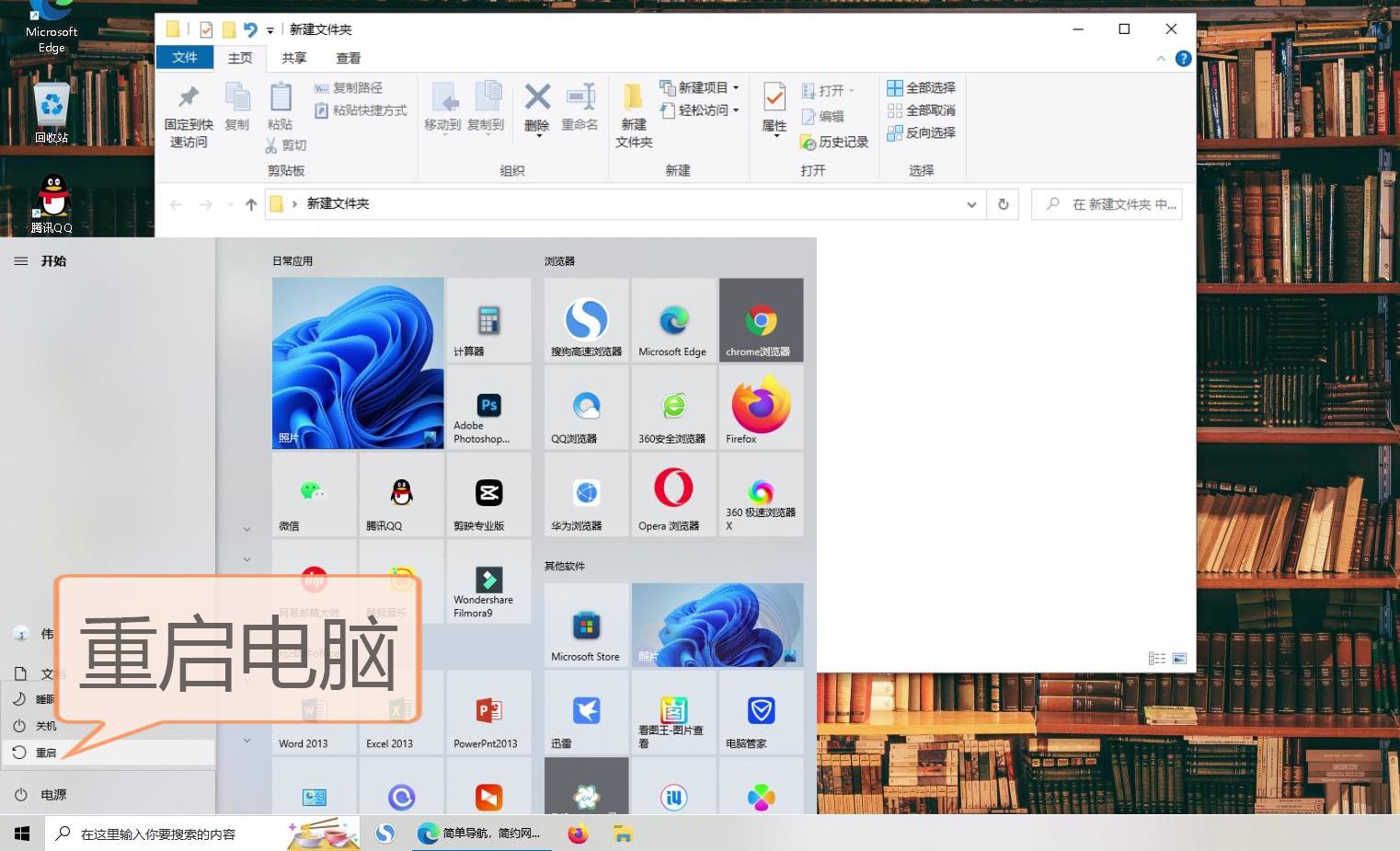1400x851 pixels.
Task: Open the Microsoft Edge tile in Start menu
Action: (673, 320)
